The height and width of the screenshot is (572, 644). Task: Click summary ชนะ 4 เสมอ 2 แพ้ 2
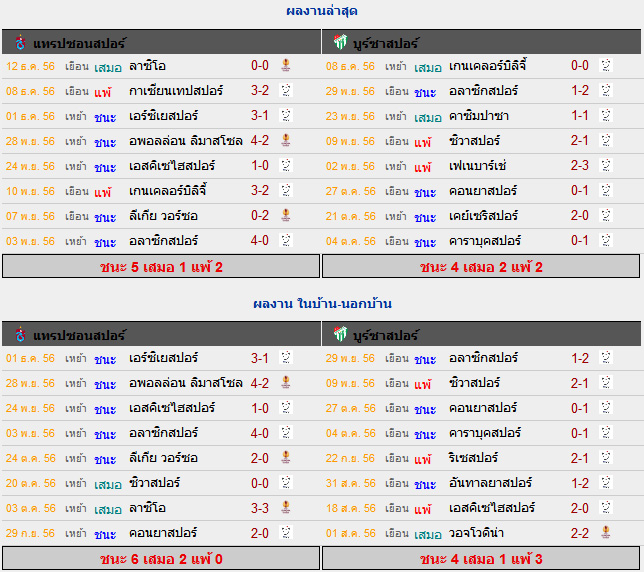[481, 266]
